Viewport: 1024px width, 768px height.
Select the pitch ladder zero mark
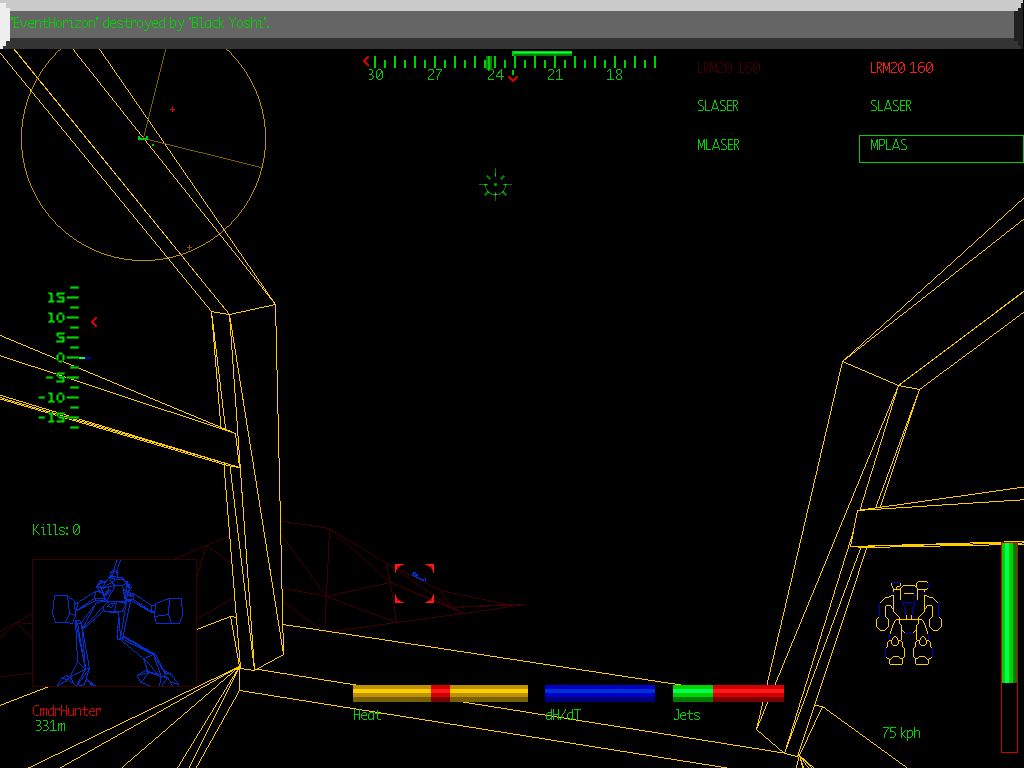tap(62, 357)
